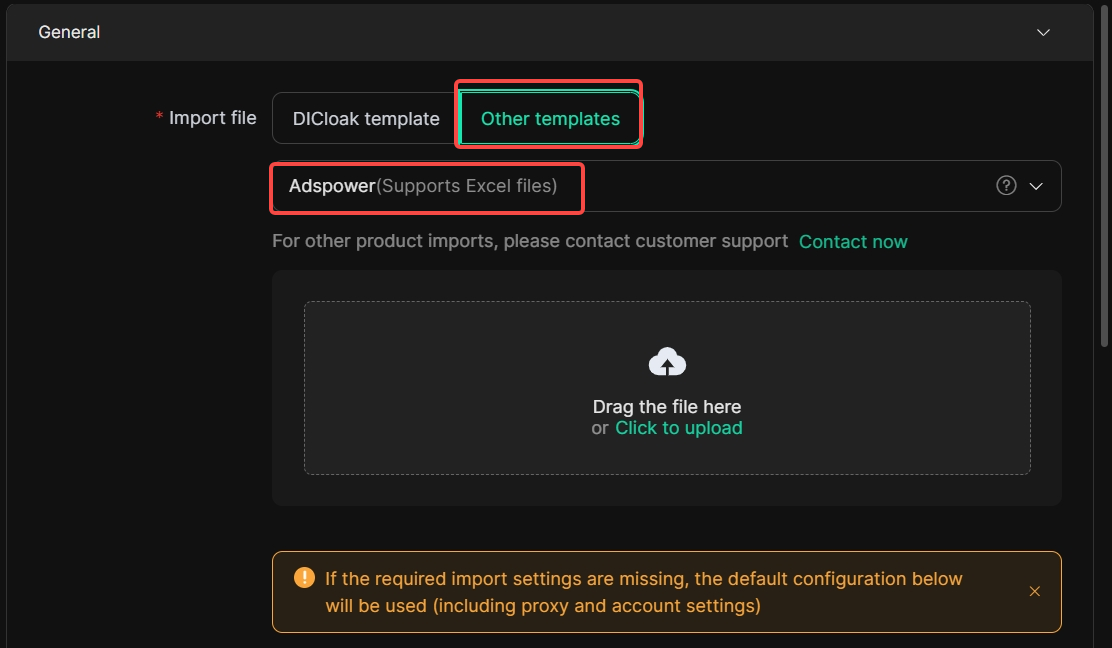This screenshot has width=1112, height=648.
Task: Collapse the General section using its chevron
Action: (1043, 33)
